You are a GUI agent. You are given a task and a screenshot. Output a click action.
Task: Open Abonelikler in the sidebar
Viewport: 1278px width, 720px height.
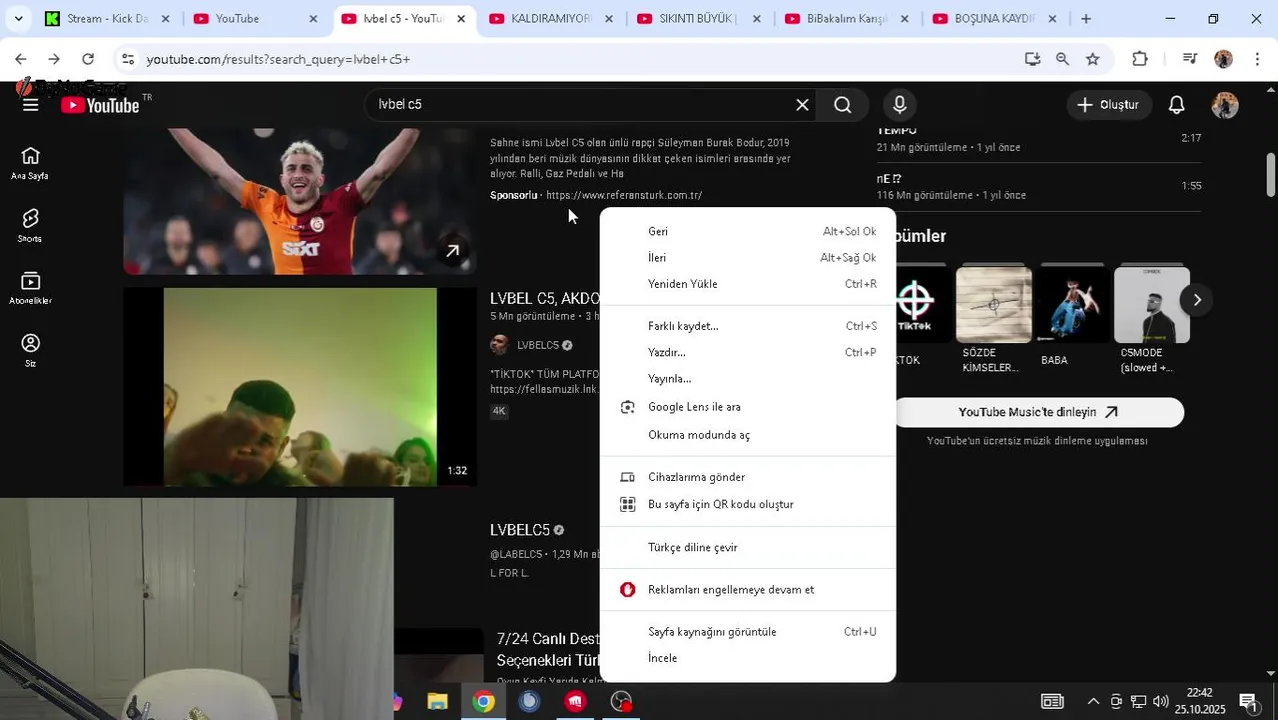pyautogui.click(x=30, y=288)
